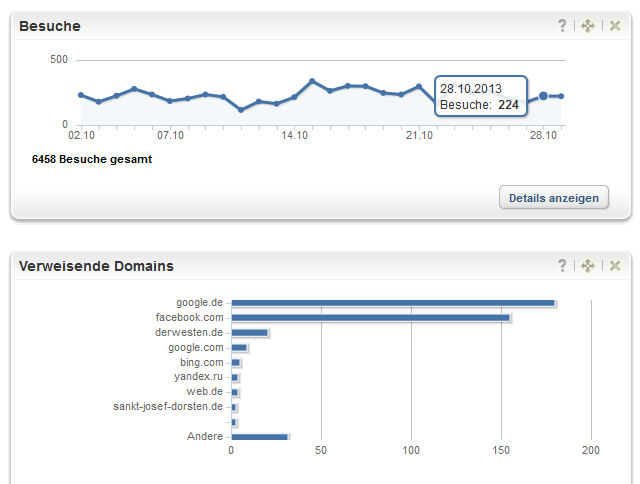
Task: Click the highlighted 28.10 data point
Action: 543,96
